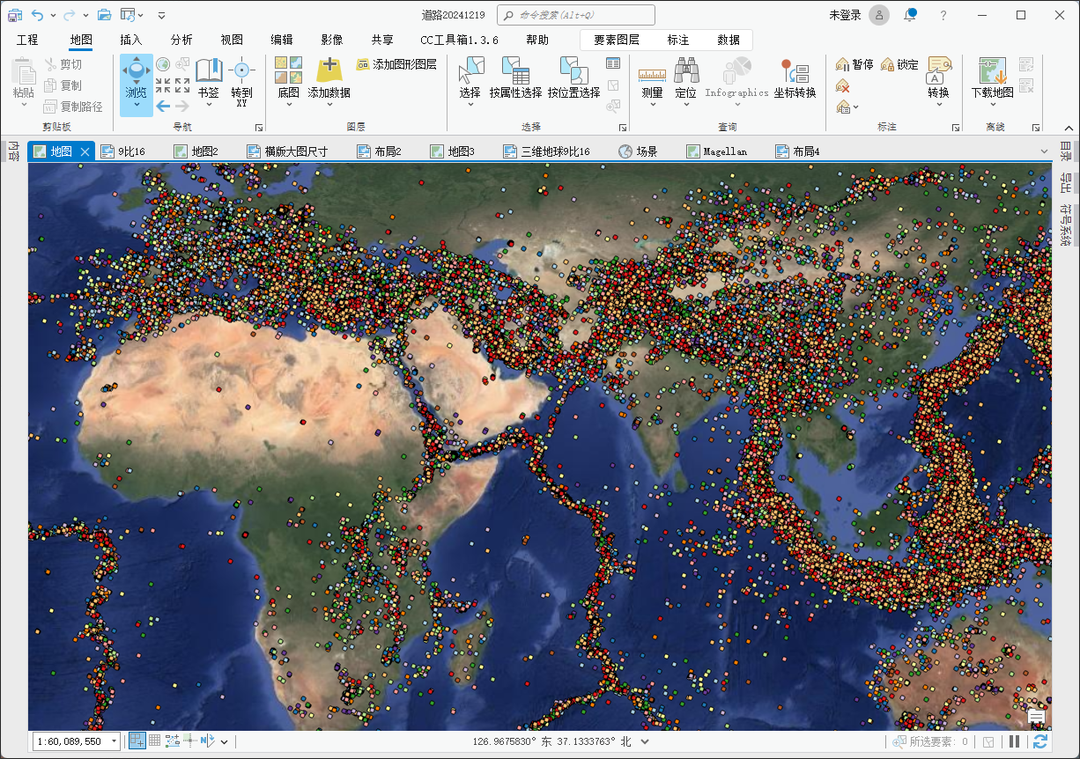The height and width of the screenshot is (759, 1080).
Task: Refresh the map with refresh icon
Action: tap(1041, 741)
